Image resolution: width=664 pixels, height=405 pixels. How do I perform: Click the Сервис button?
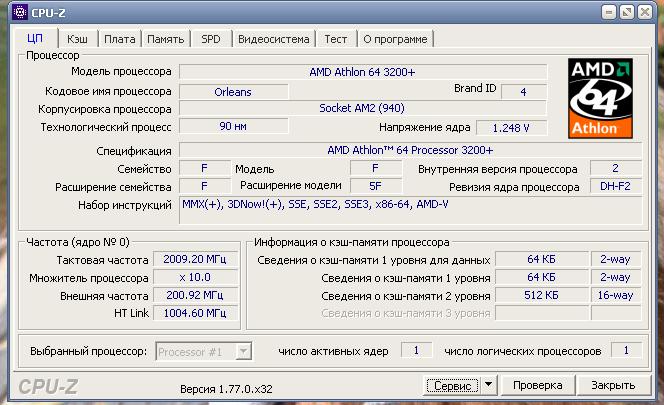coord(453,386)
